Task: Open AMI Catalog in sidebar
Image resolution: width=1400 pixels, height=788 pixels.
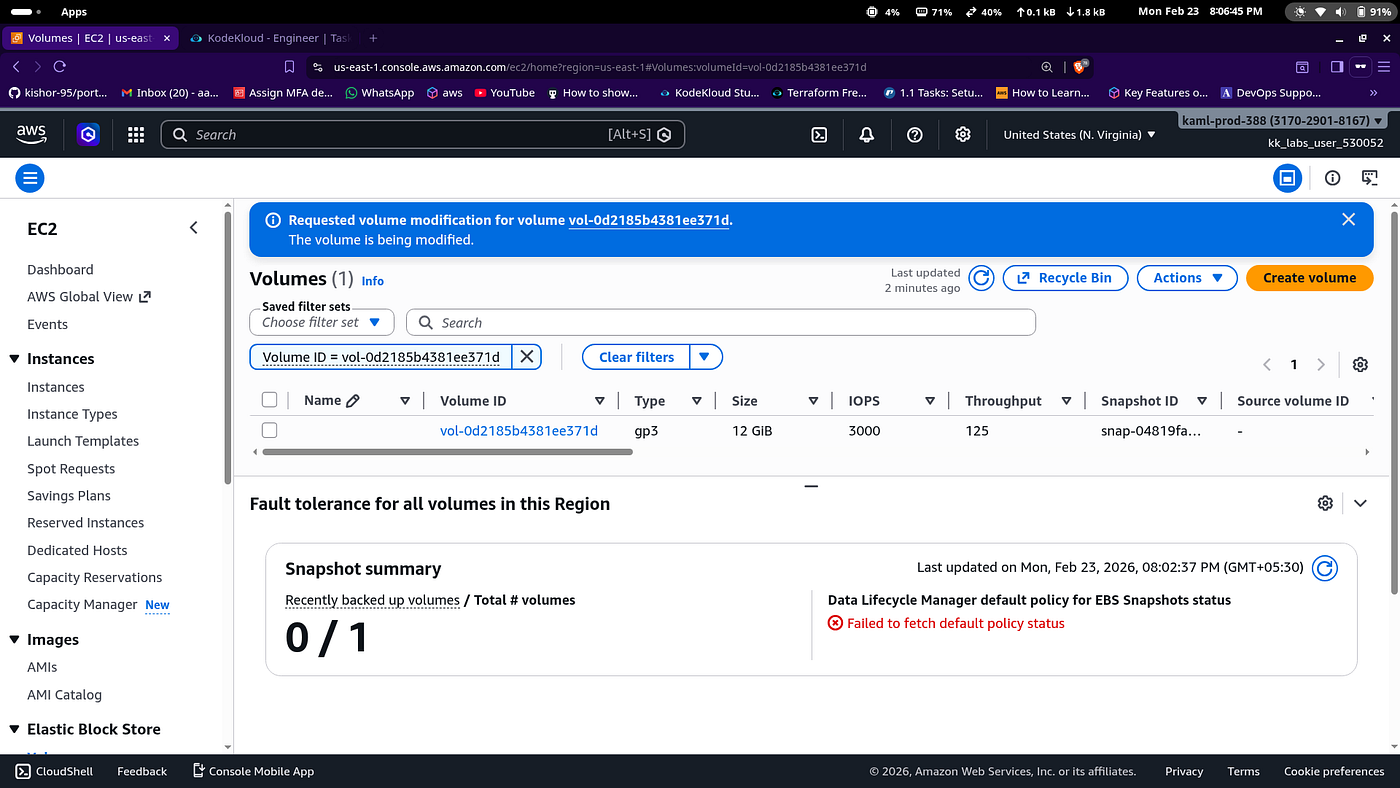Action: tap(64, 695)
